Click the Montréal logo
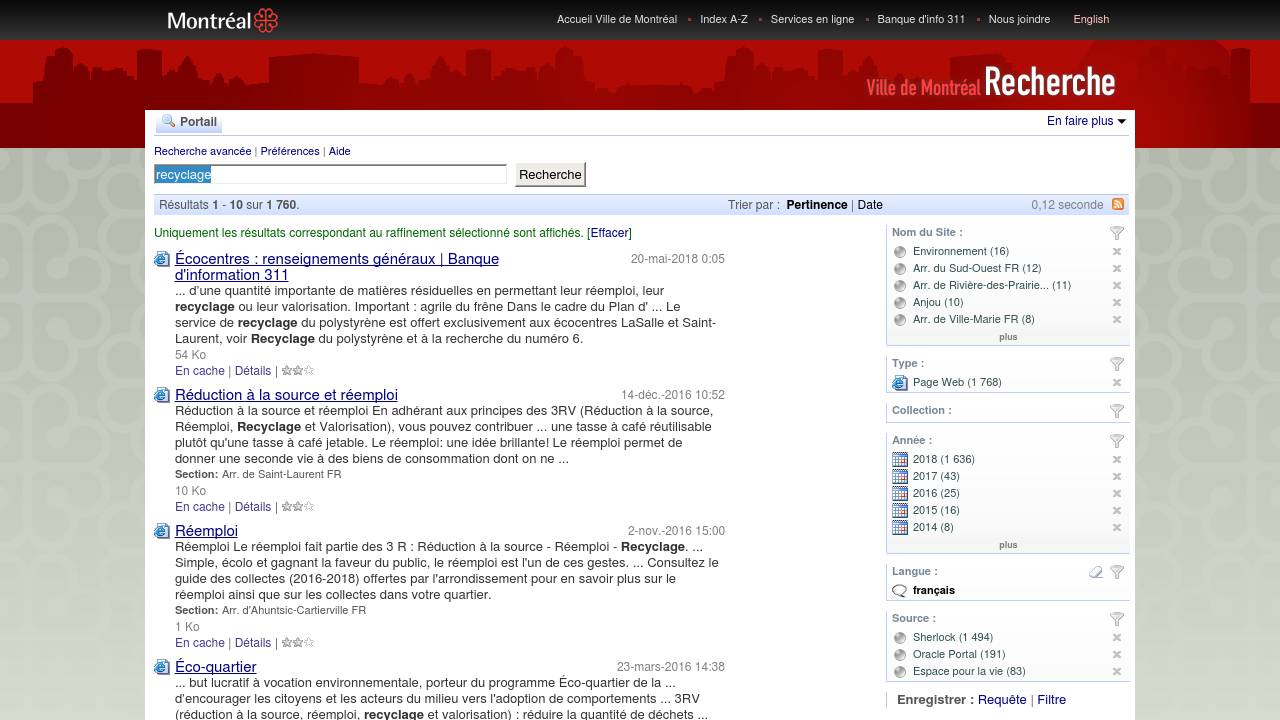This screenshot has height=720, width=1280. (x=222, y=20)
